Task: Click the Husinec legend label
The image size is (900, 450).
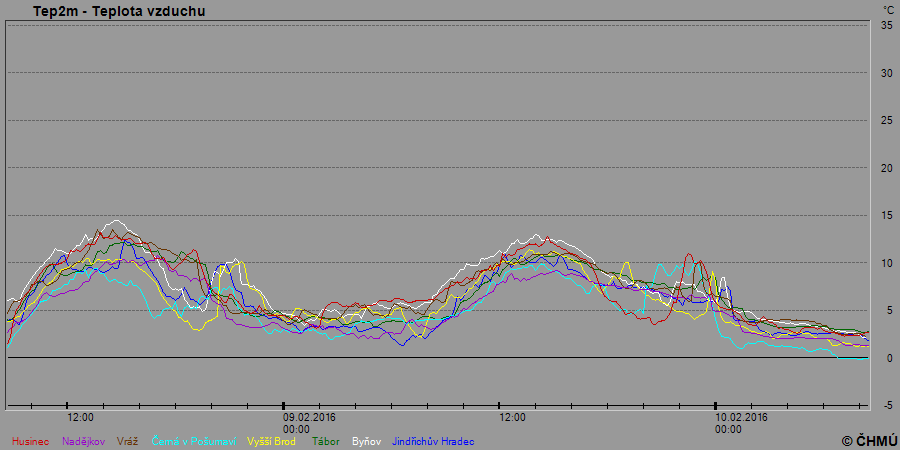Action: coord(33,441)
